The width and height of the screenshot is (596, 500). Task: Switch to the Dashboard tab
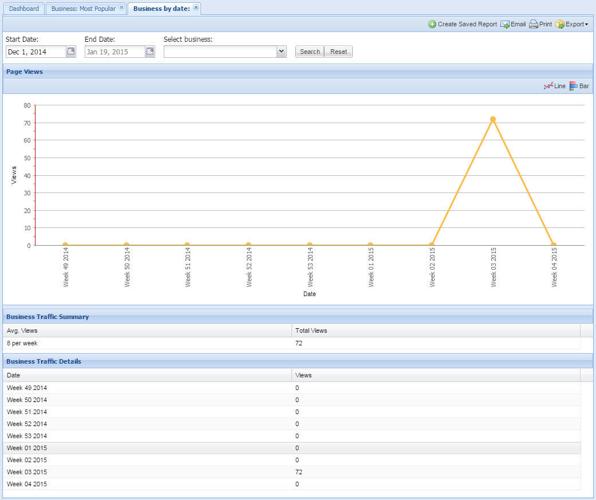point(24,8)
